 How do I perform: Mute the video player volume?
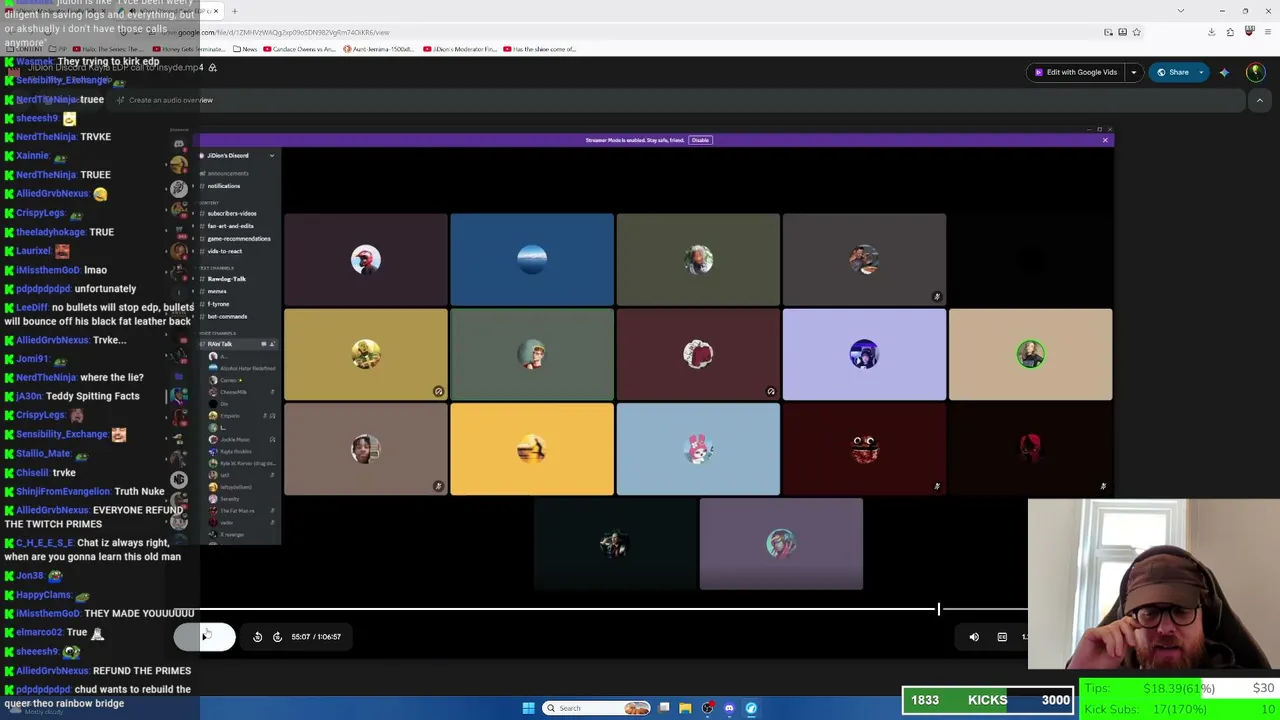click(x=974, y=637)
